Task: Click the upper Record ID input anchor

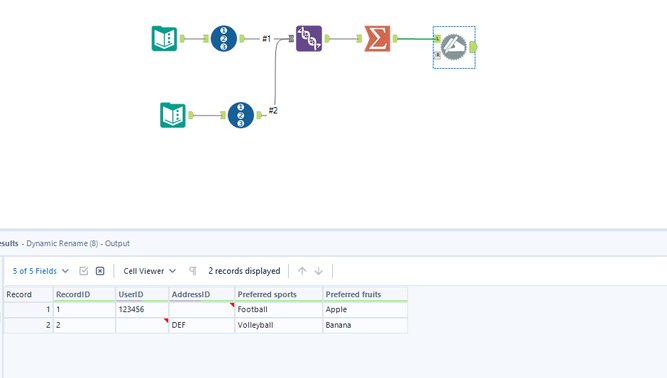Action: (x=206, y=39)
